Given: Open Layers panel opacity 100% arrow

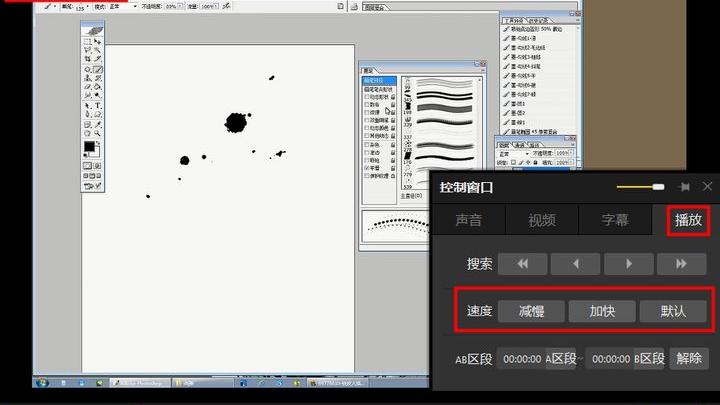Looking at the screenshot, I should (x=571, y=153).
